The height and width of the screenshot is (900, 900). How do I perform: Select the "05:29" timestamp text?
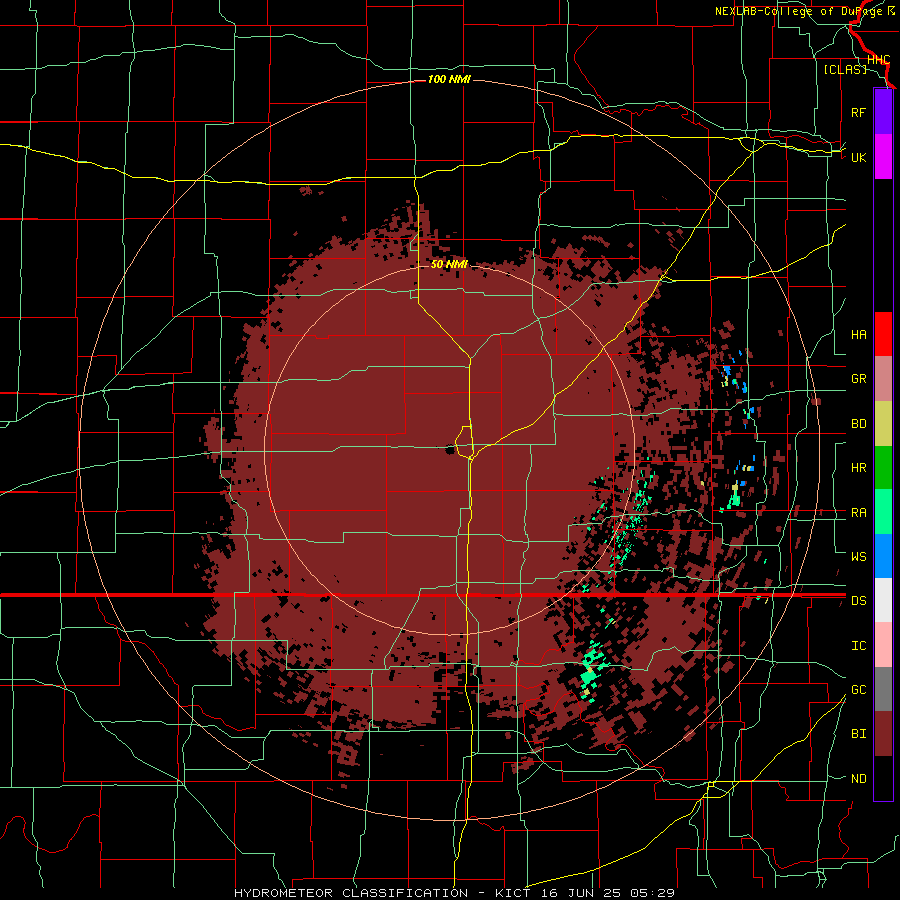tap(652, 893)
